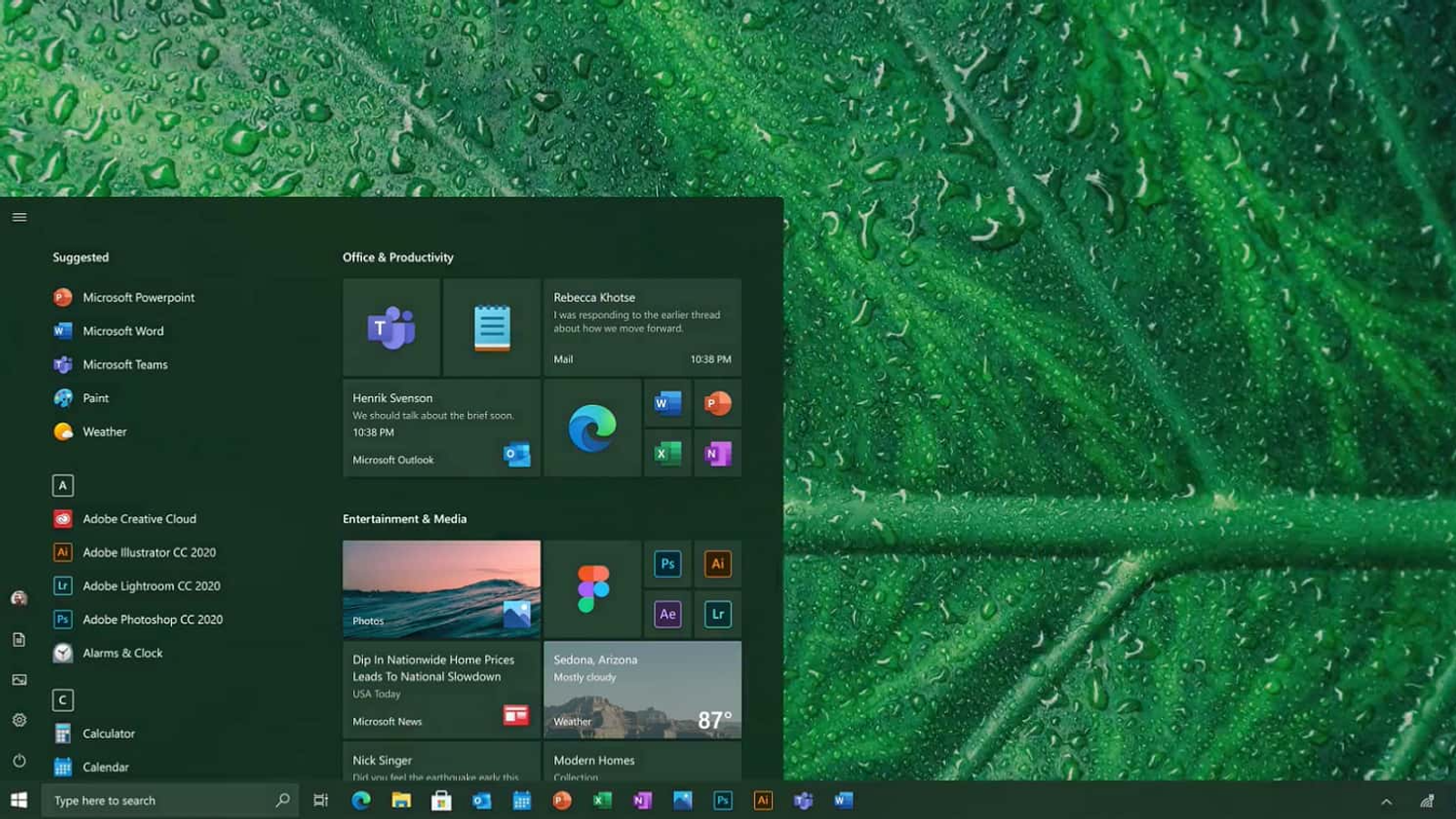1456x819 pixels.
Task: Launch PowerPoint from the taskbar
Action: 561,801
